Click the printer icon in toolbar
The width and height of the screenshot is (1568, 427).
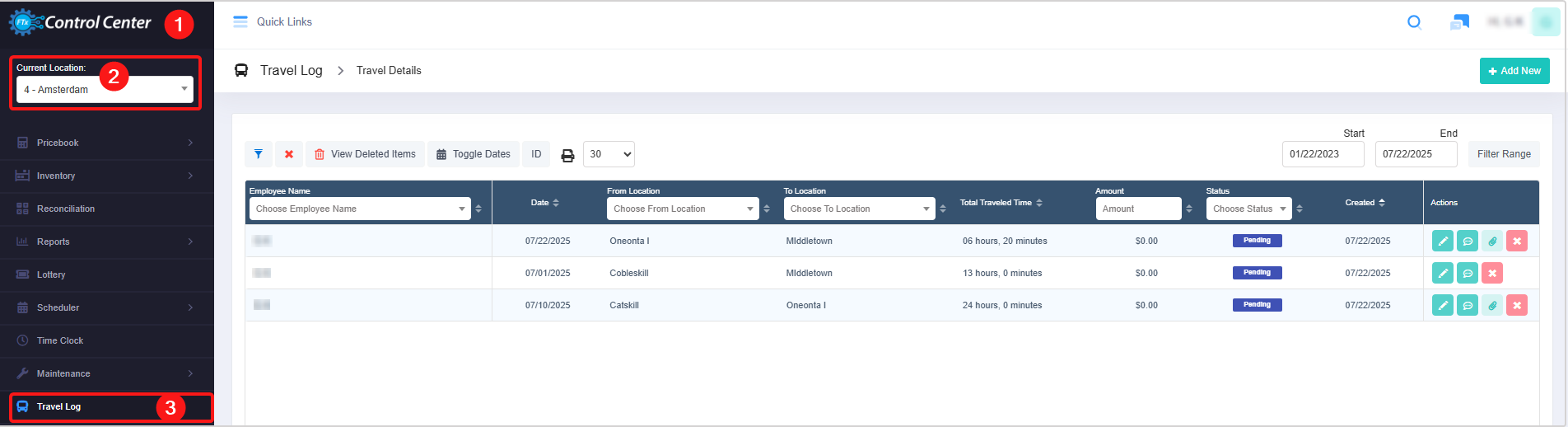click(x=567, y=155)
